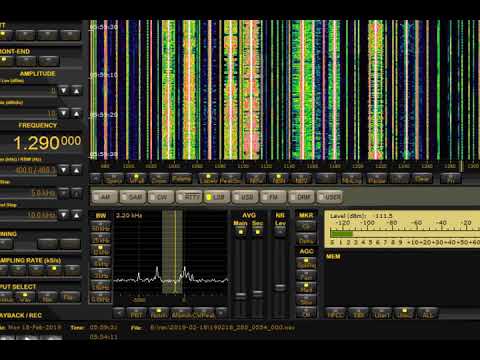Screen dimensions: 480x360
Task: Set AGC to Fast
Action: point(306,275)
